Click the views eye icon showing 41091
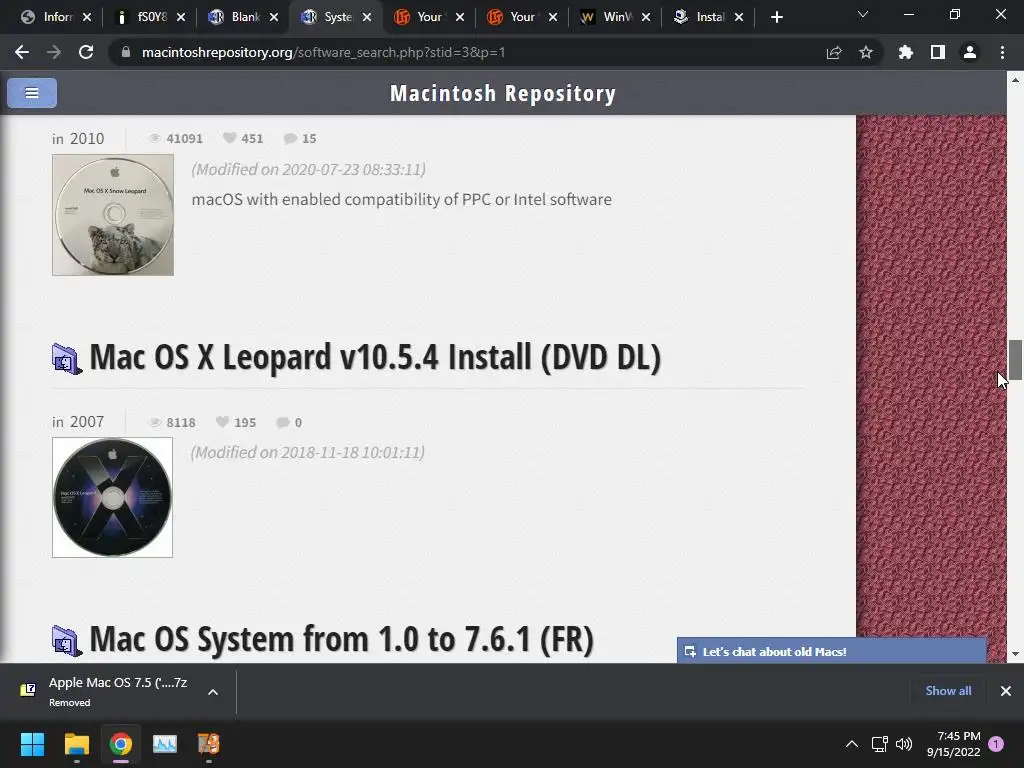 pyautogui.click(x=154, y=138)
